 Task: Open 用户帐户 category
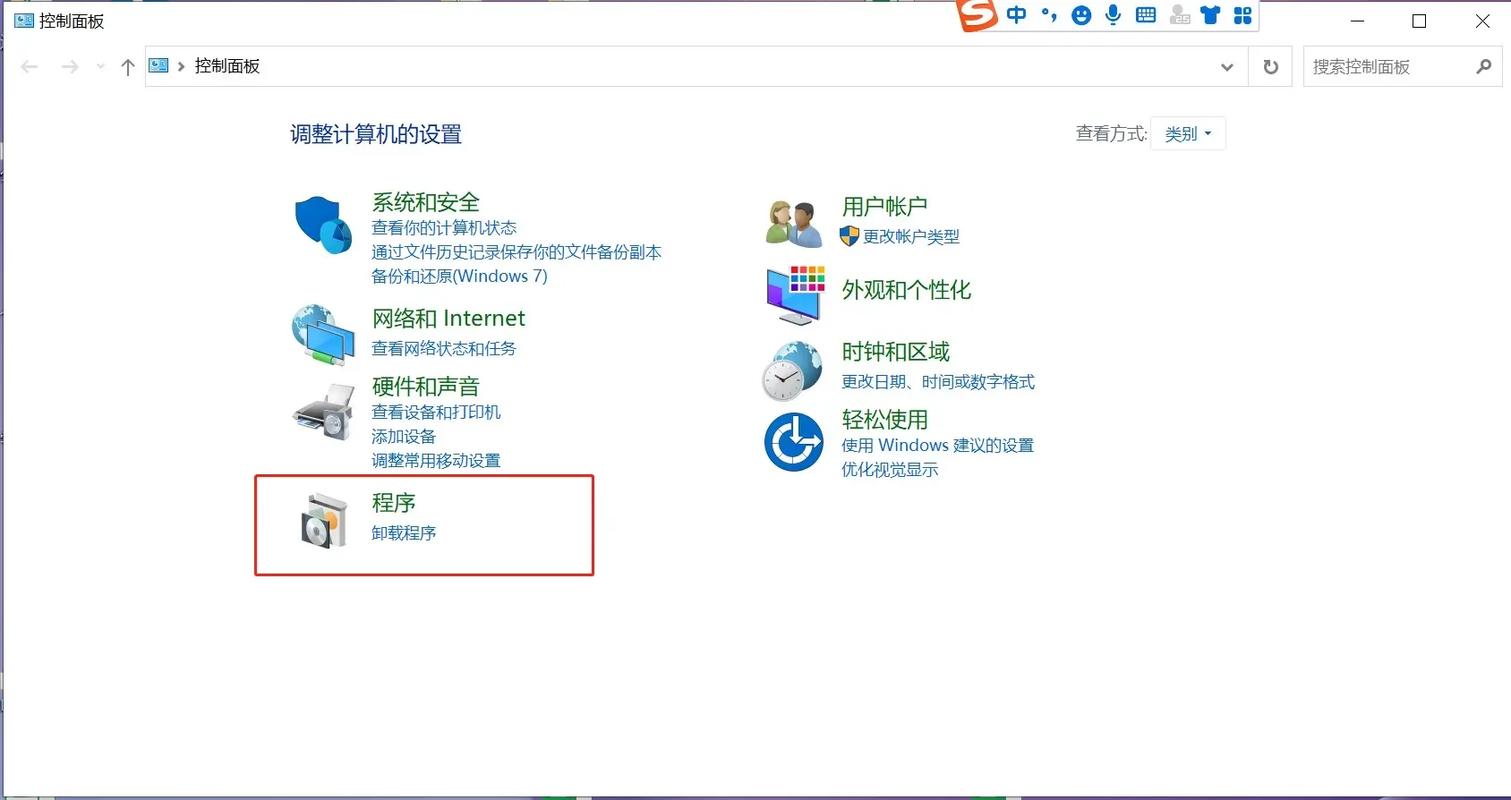coord(884,206)
